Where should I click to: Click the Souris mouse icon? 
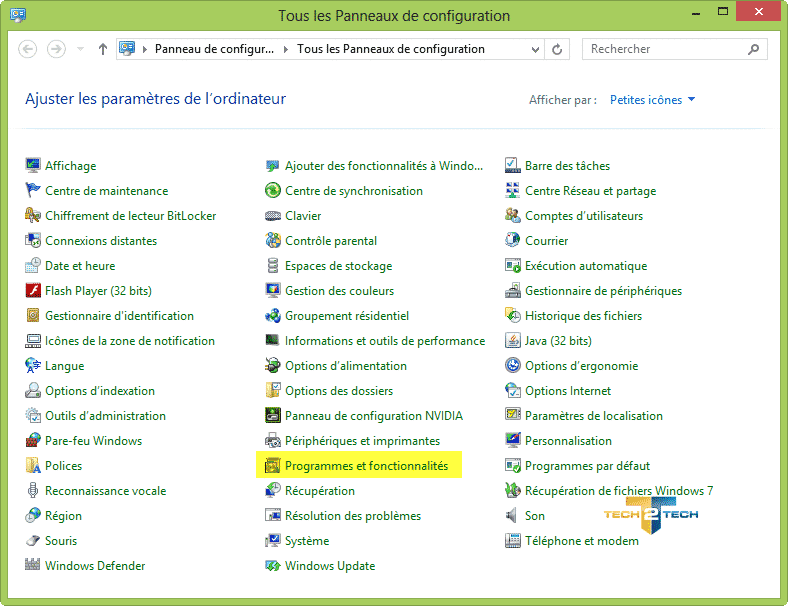pyautogui.click(x=33, y=541)
